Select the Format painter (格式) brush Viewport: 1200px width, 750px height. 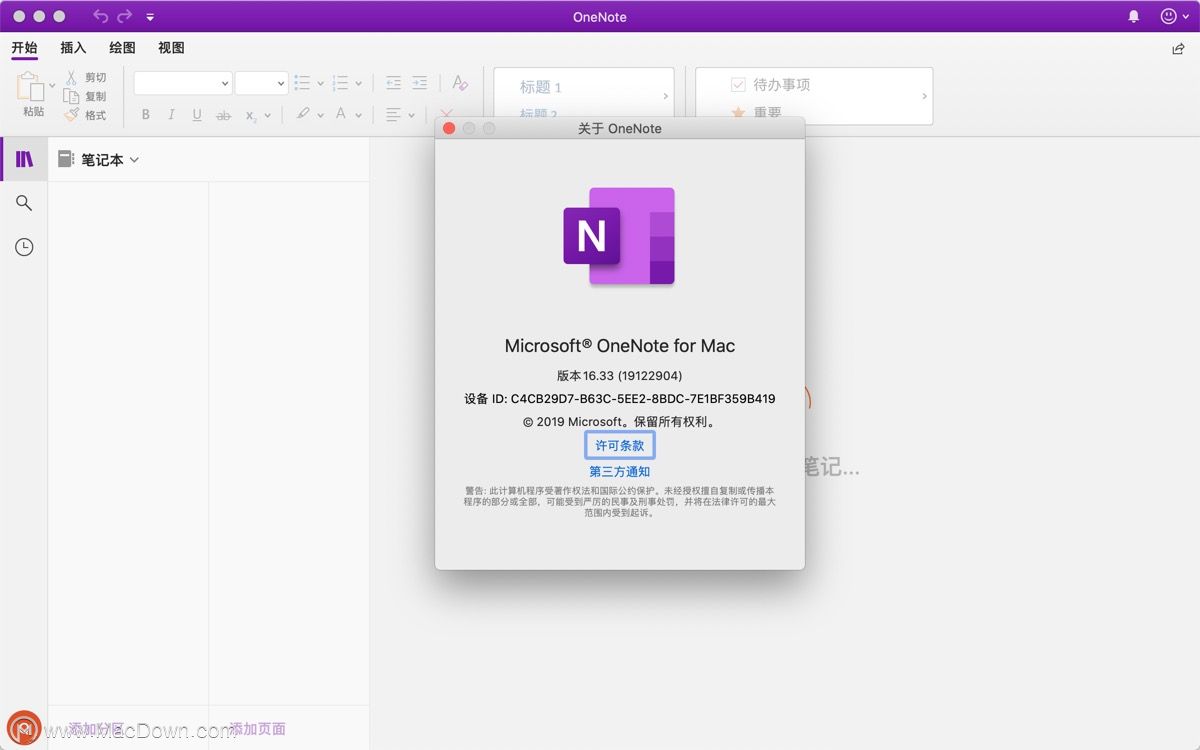coord(71,115)
